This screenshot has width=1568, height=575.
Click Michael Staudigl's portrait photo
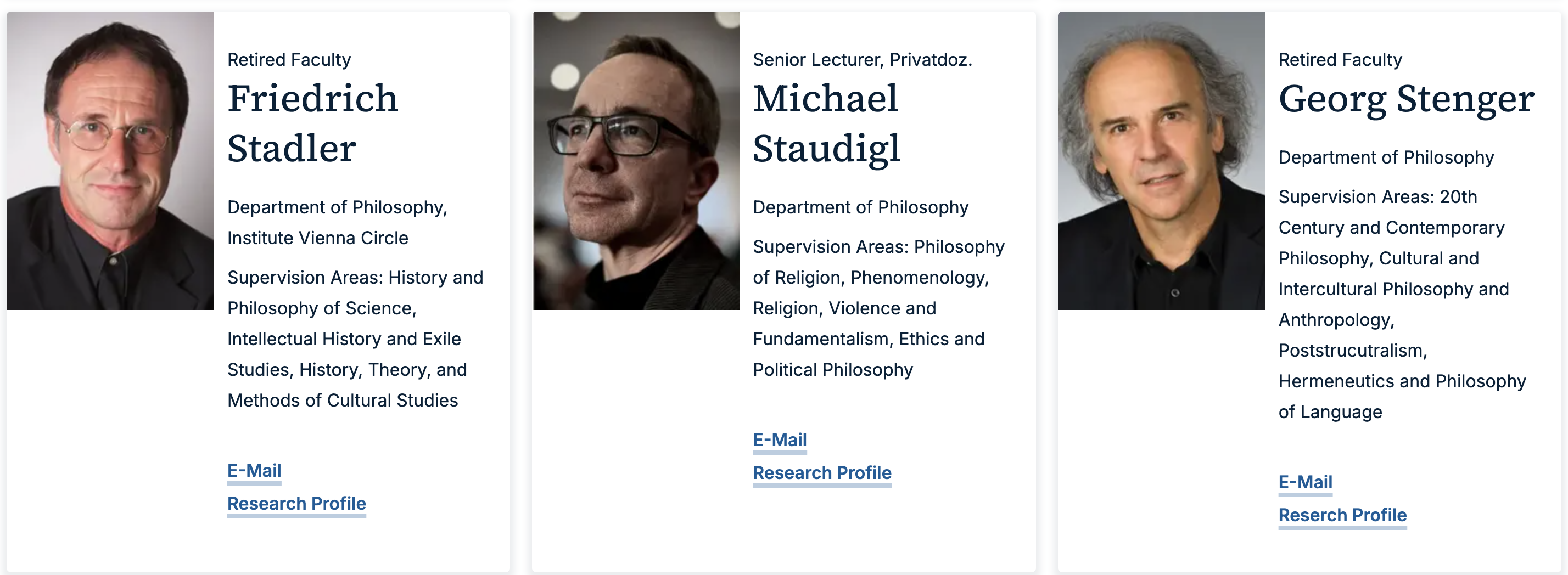point(636,161)
